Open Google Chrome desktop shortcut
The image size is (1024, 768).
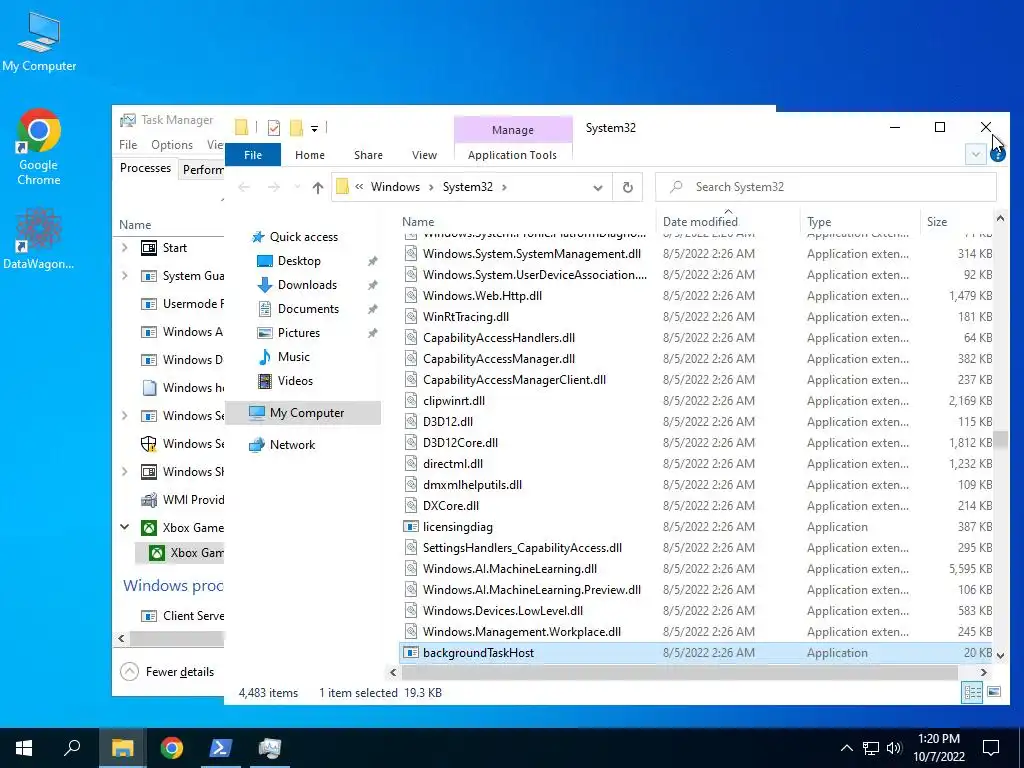point(39,148)
